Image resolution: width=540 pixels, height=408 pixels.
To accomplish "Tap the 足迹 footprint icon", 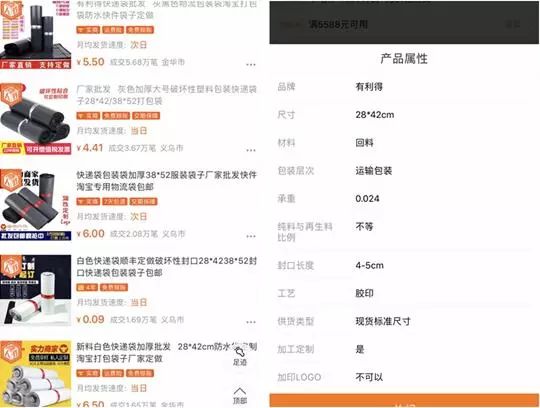I will 240,357.
